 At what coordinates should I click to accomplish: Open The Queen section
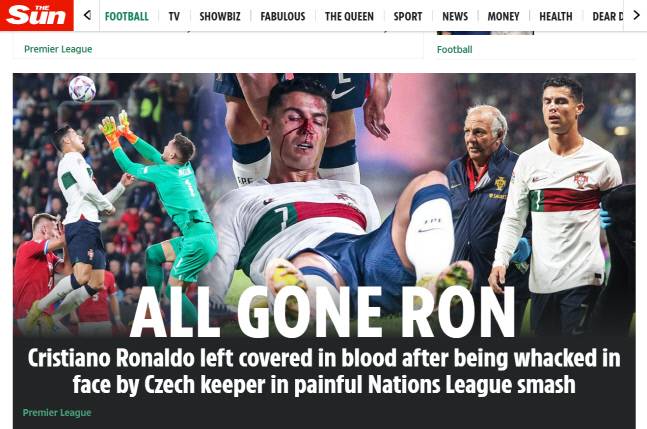[x=349, y=16]
